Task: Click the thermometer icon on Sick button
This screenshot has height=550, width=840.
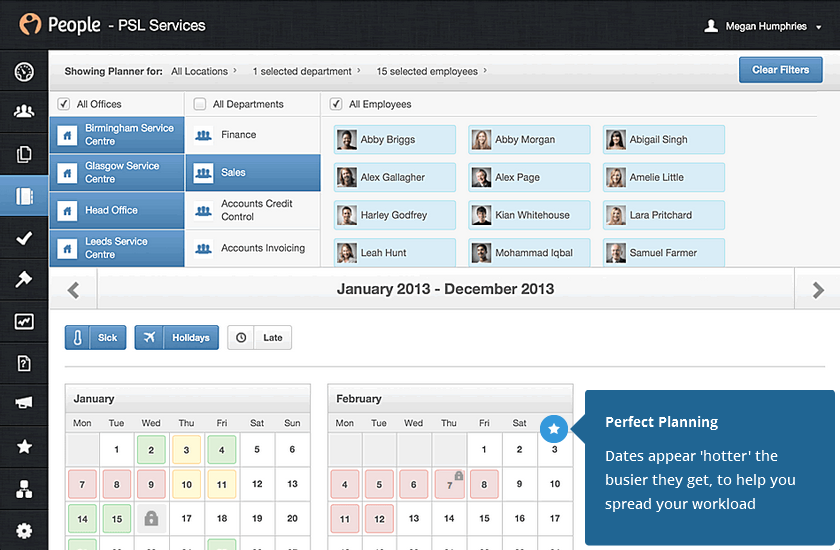Action: 78,337
